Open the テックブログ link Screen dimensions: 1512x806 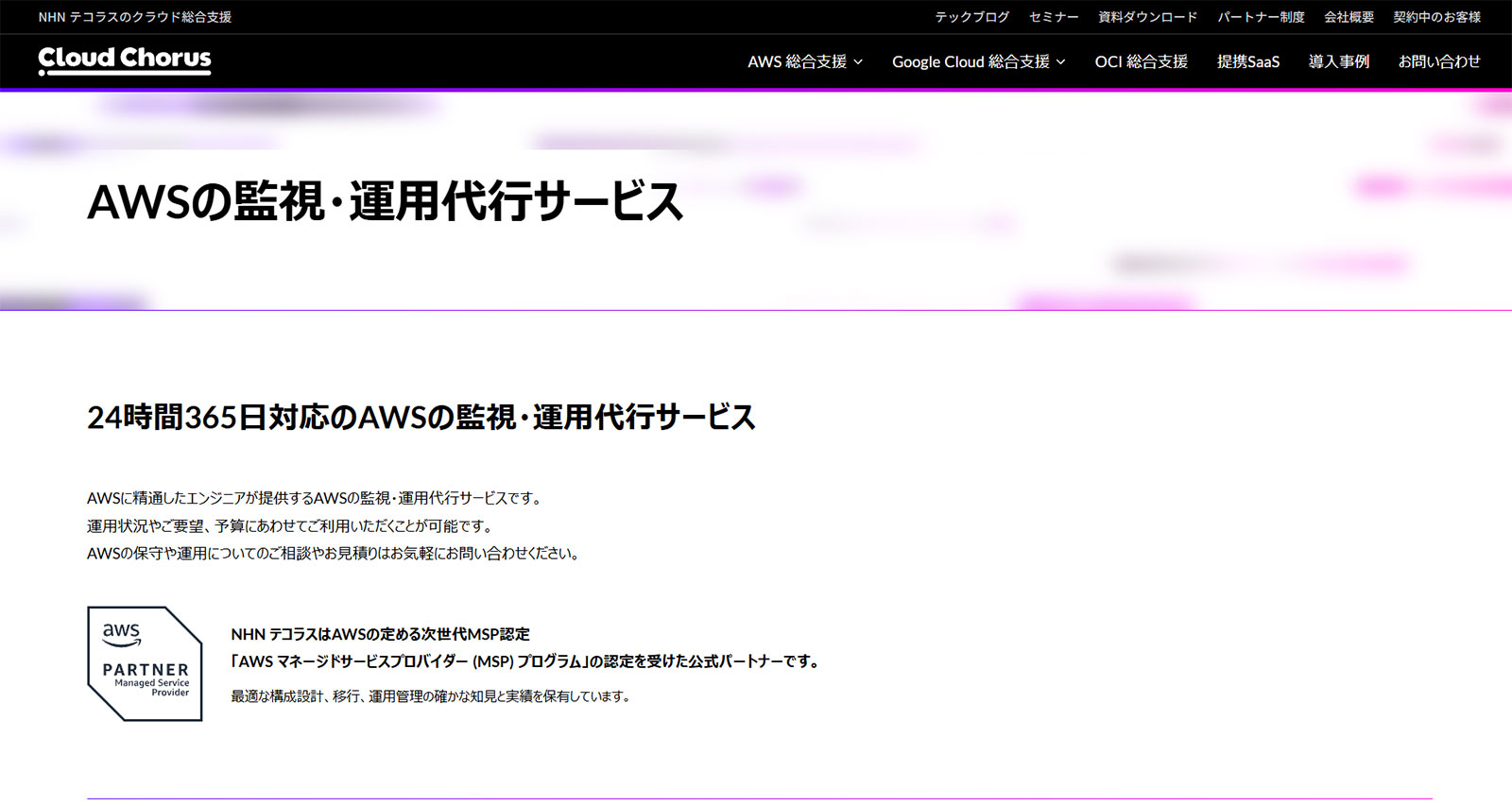(971, 17)
